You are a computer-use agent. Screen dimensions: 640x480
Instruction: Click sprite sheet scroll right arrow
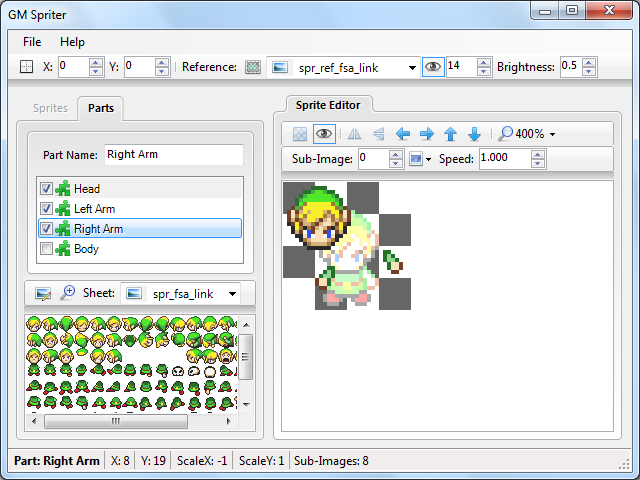229,421
